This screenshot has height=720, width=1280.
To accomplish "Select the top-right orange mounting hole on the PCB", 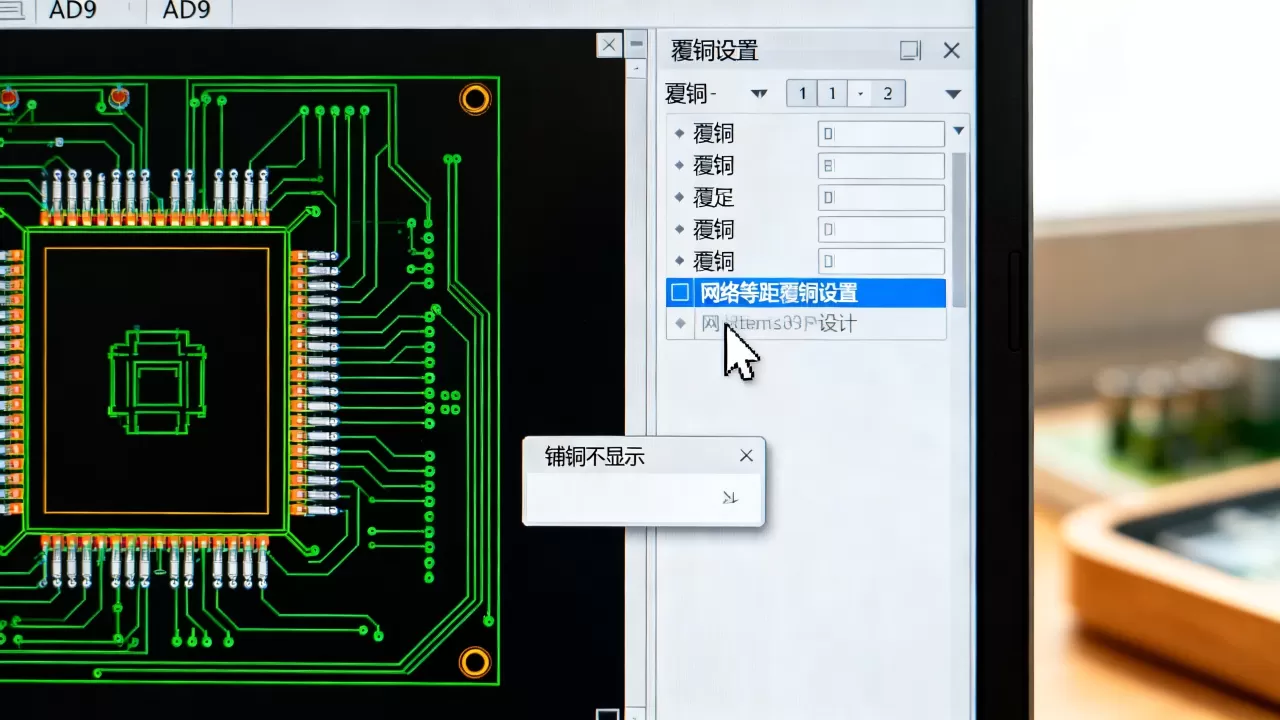I will point(475,98).
